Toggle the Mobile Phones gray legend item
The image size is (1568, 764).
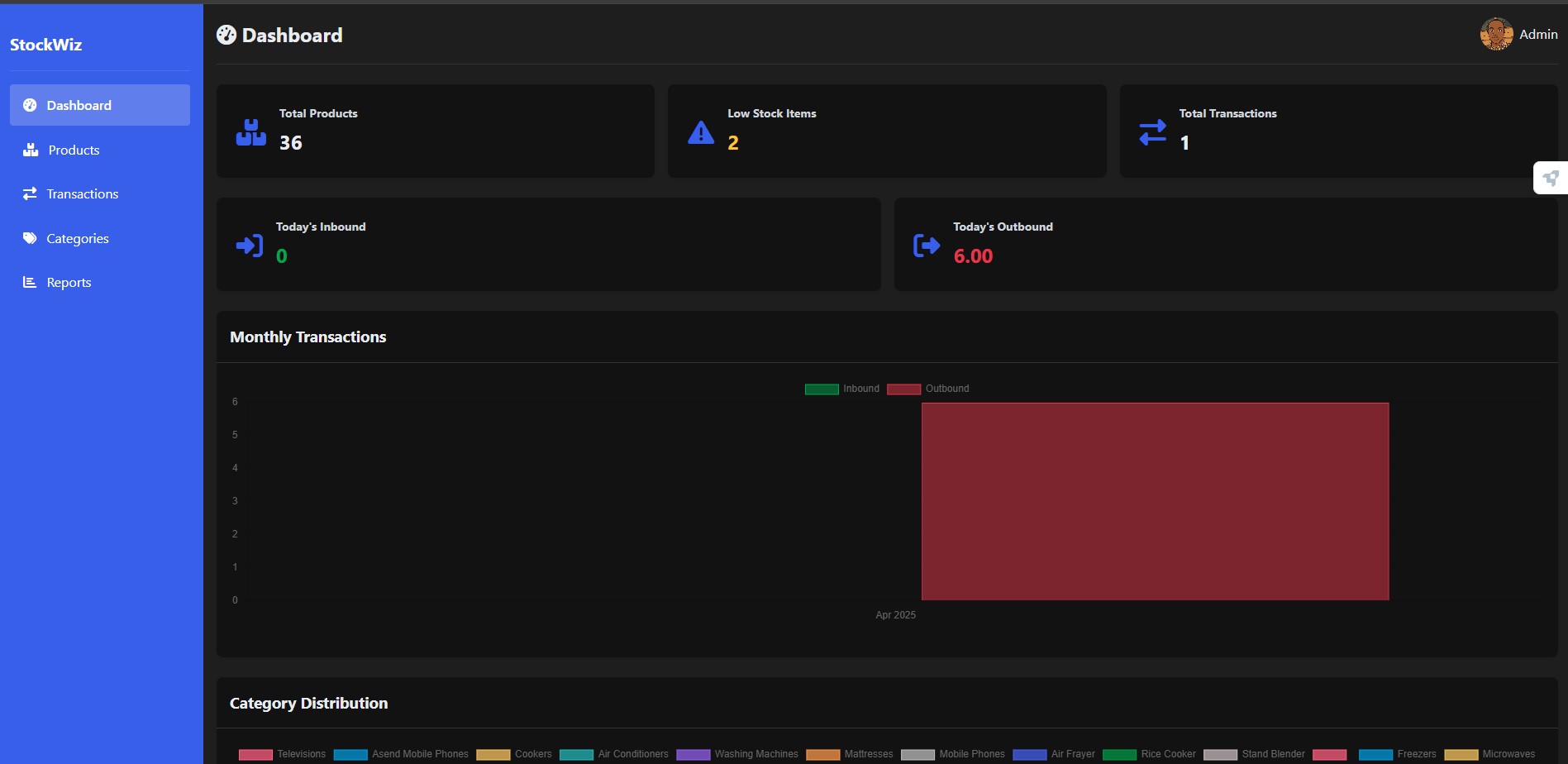(953, 754)
